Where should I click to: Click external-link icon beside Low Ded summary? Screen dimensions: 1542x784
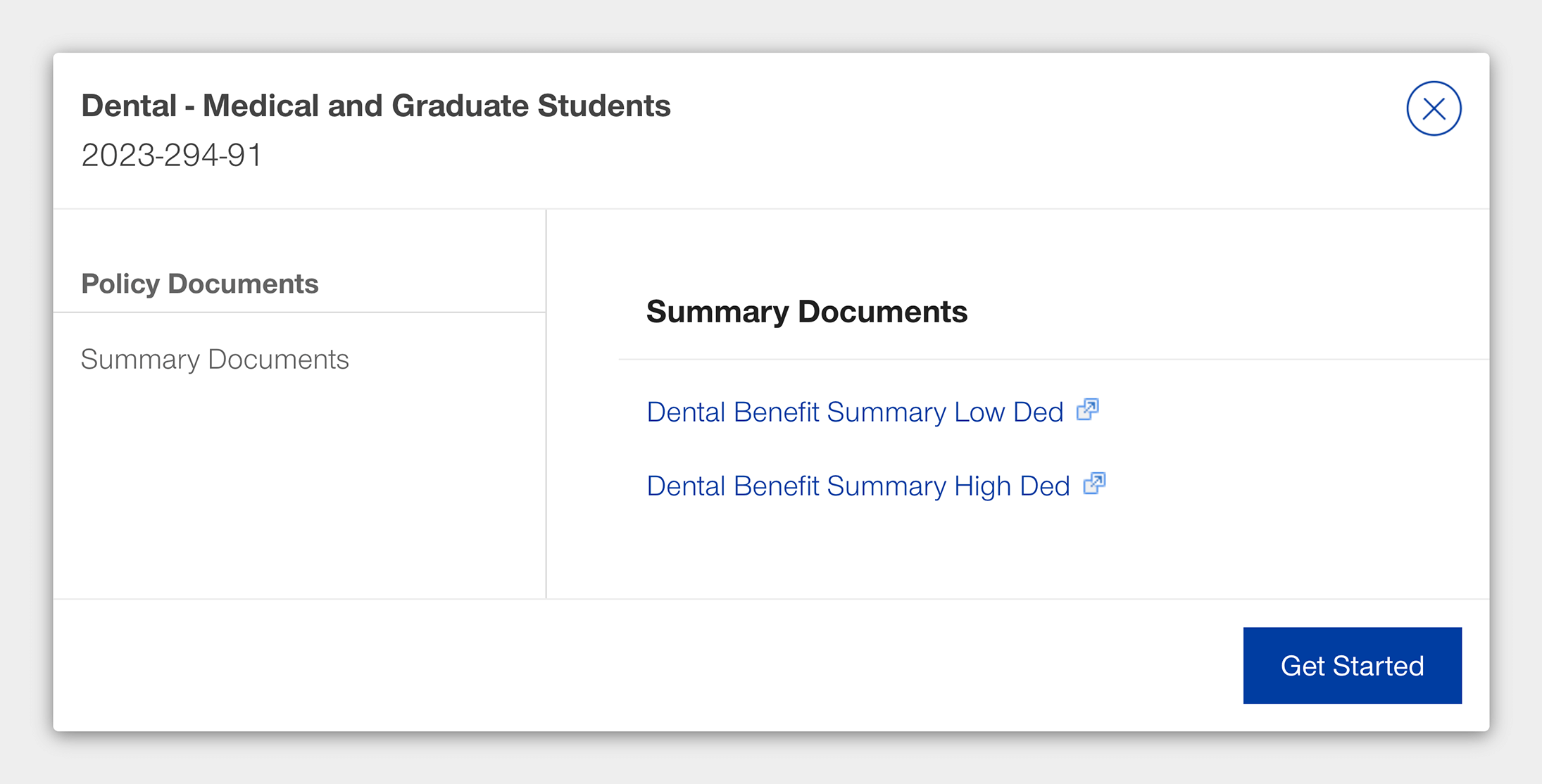pos(1087,410)
